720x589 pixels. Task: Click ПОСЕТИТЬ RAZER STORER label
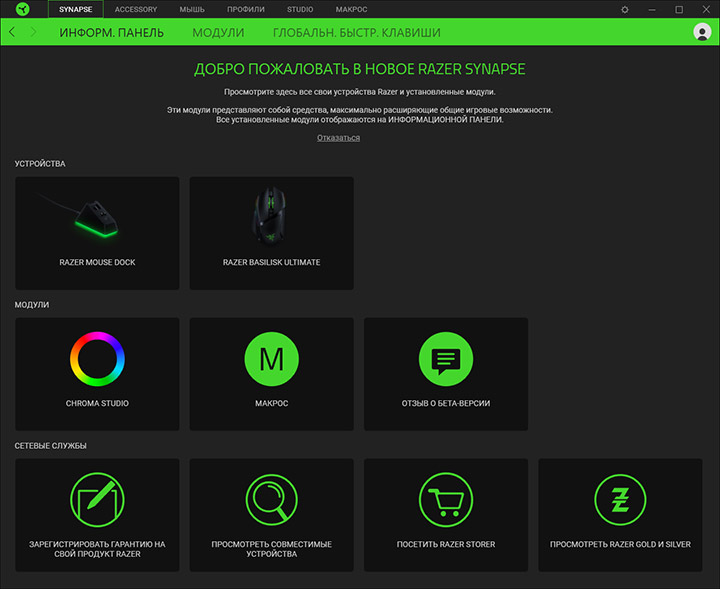coord(446,544)
